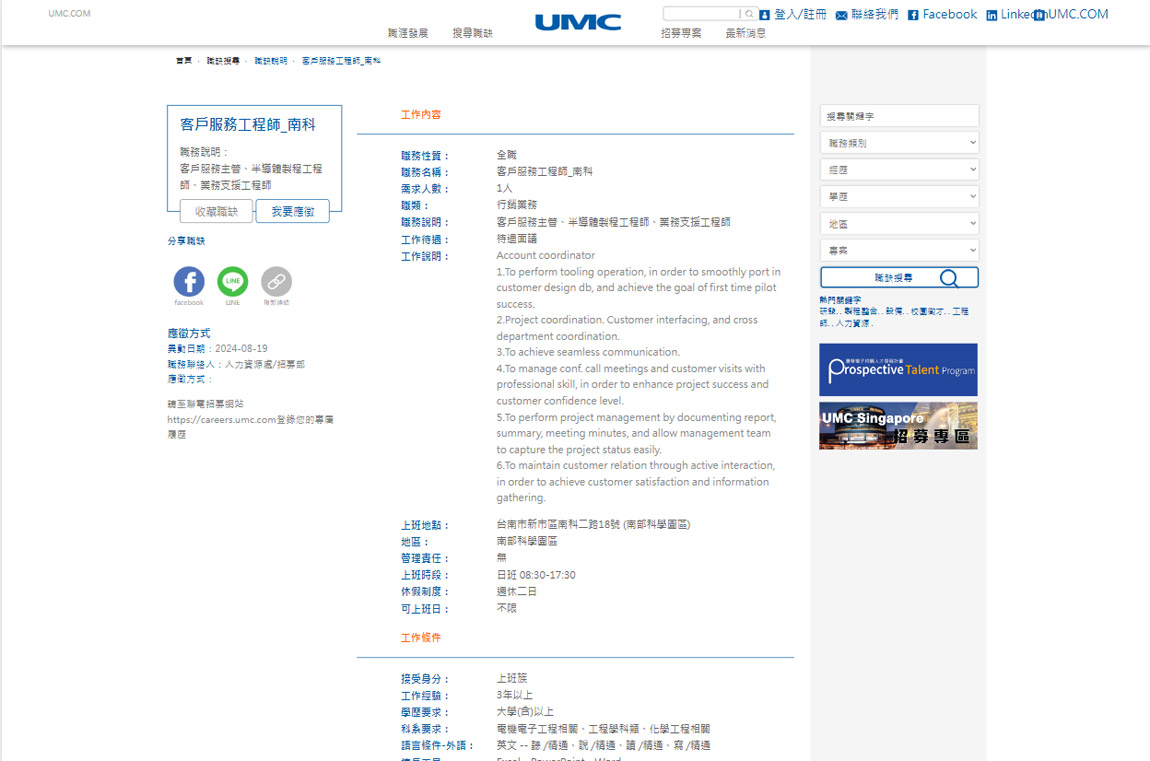
Task: Open the Prospective Talent Program banner
Action: (898, 369)
